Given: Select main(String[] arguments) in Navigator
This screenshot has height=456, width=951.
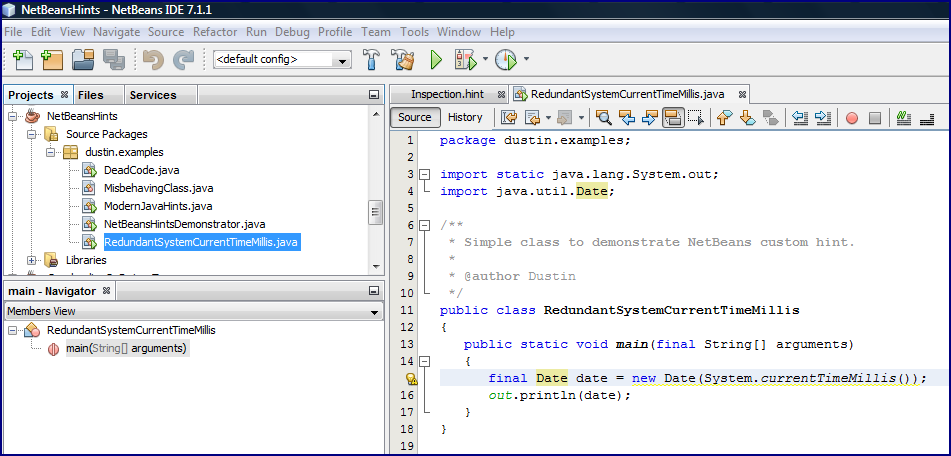Looking at the screenshot, I should (x=126, y=349).
